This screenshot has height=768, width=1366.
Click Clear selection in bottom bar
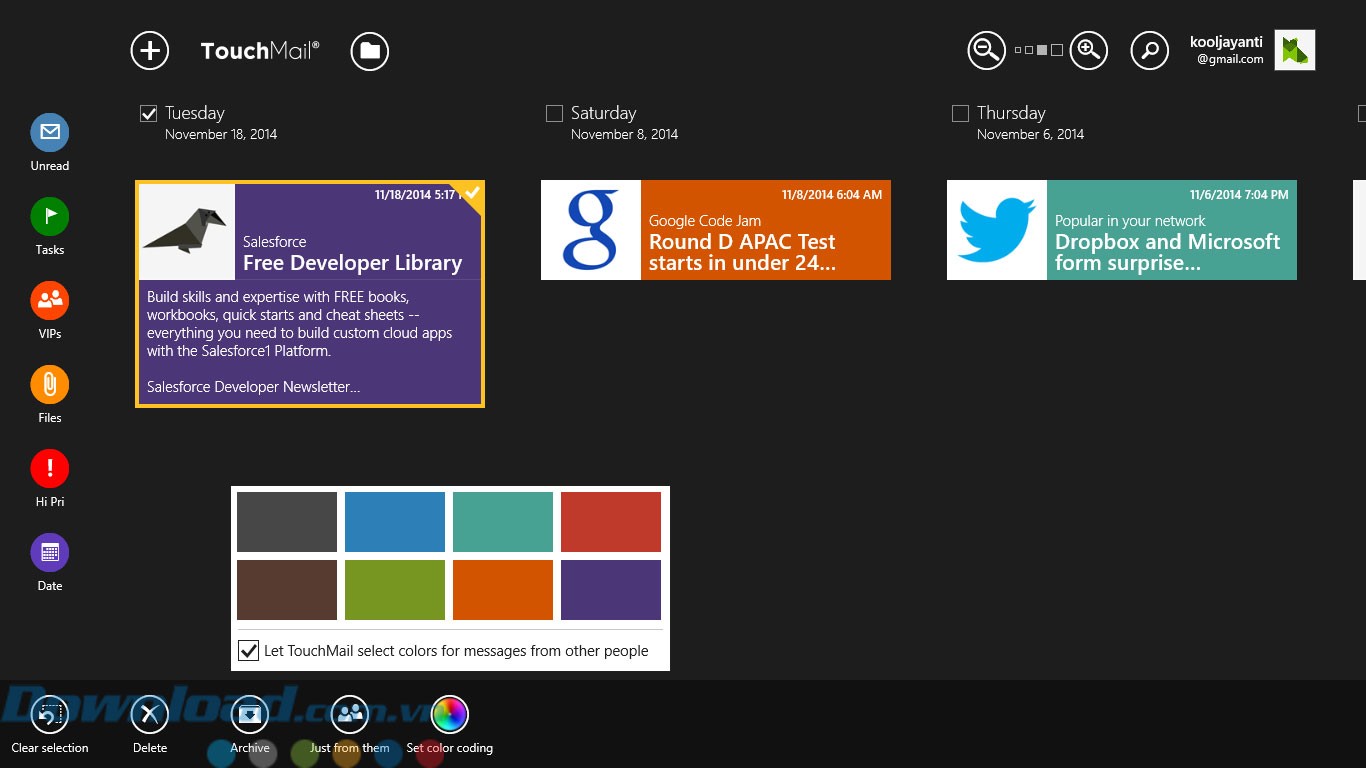(x=50, y=715)
